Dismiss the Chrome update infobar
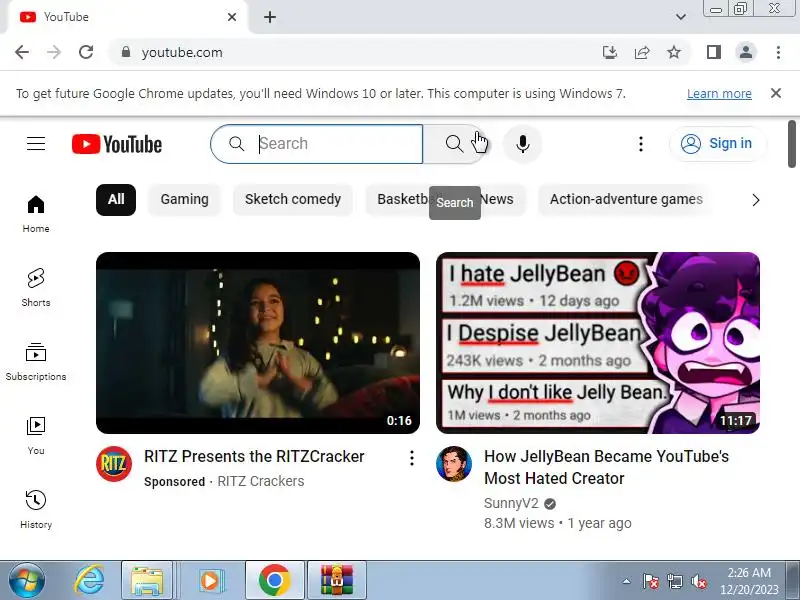Viewport: 800px width, 600px height. (x=776, y=93)
